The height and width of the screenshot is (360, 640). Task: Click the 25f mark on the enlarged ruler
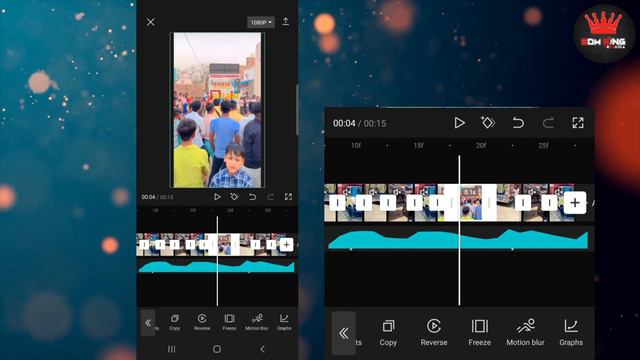coord(543,145)
